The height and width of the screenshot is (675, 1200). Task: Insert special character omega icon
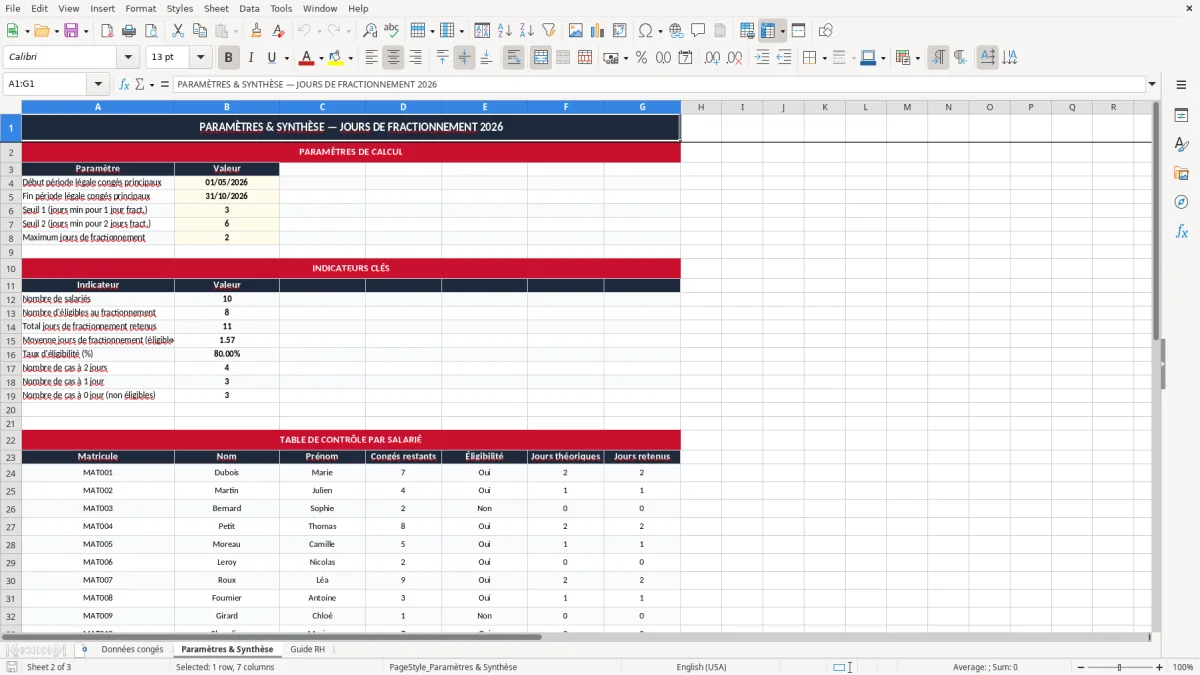[645, 31]
